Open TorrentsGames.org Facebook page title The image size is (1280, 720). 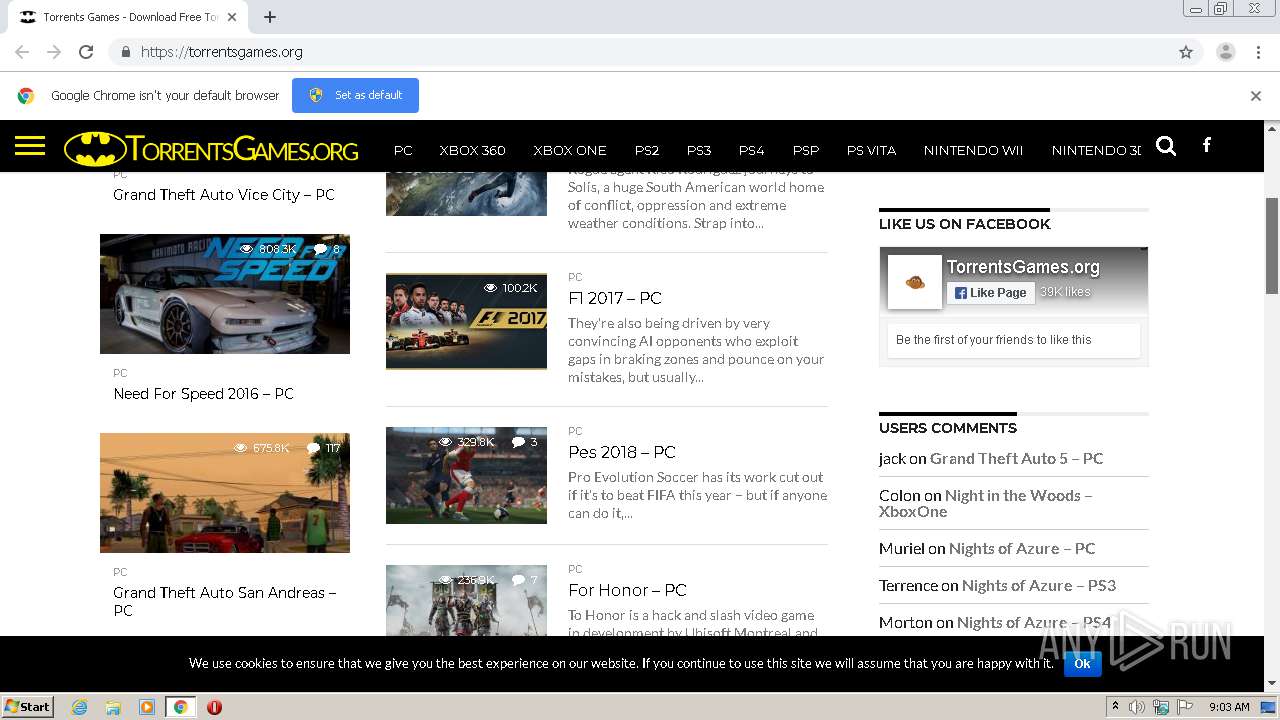pyautogui.click(x=1023, y=267)
